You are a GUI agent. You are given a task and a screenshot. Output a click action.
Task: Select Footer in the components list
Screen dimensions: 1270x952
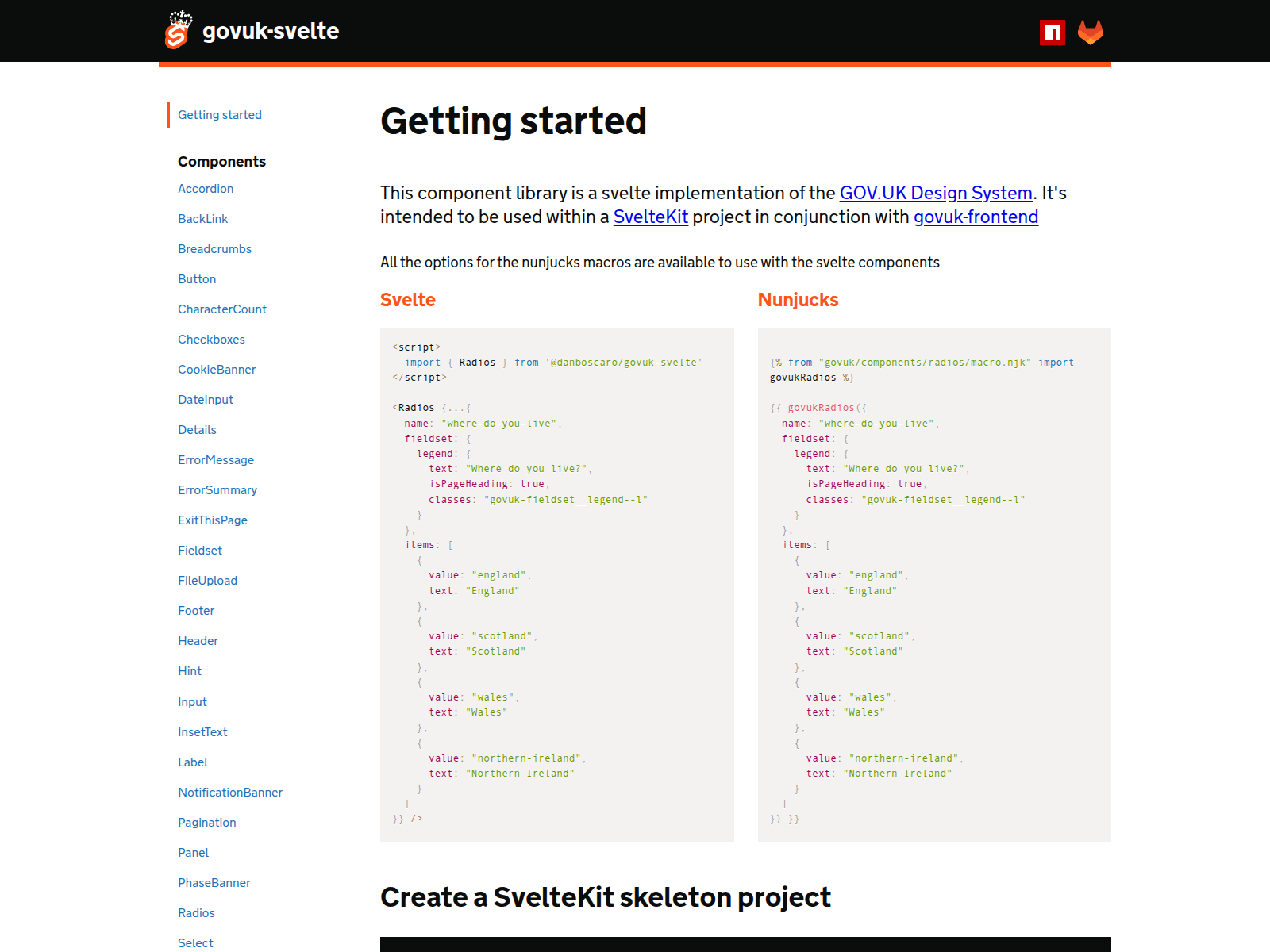click(196, 611)
